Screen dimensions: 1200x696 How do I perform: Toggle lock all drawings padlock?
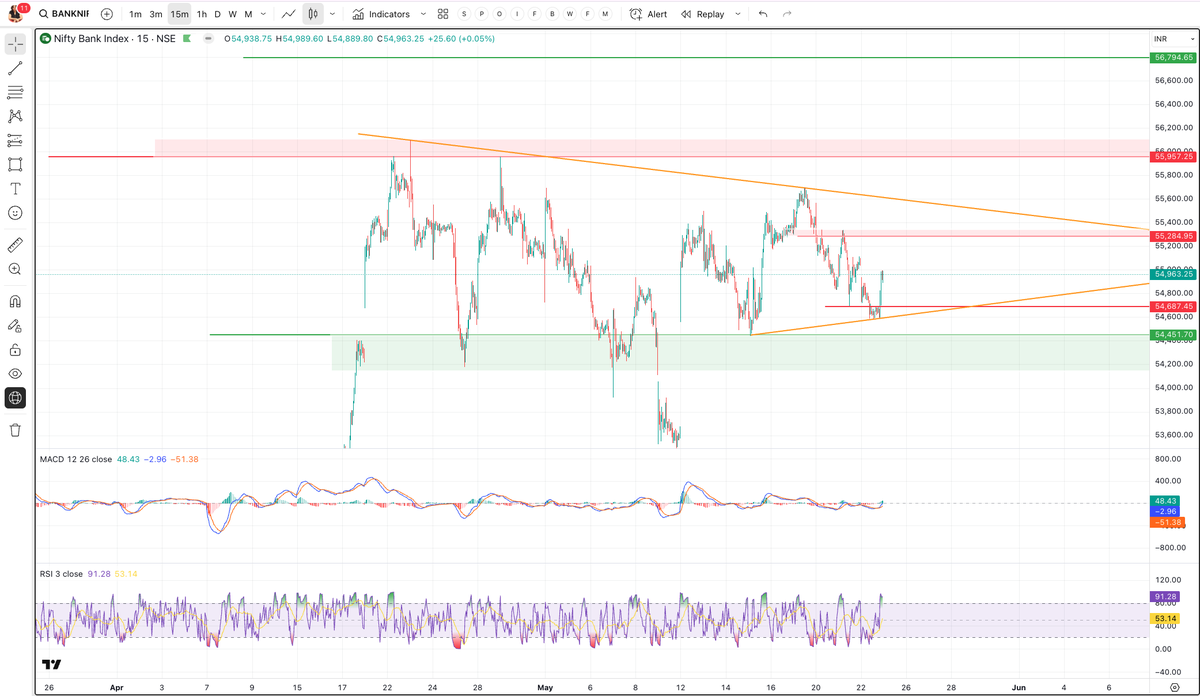[x=15, y=349]
